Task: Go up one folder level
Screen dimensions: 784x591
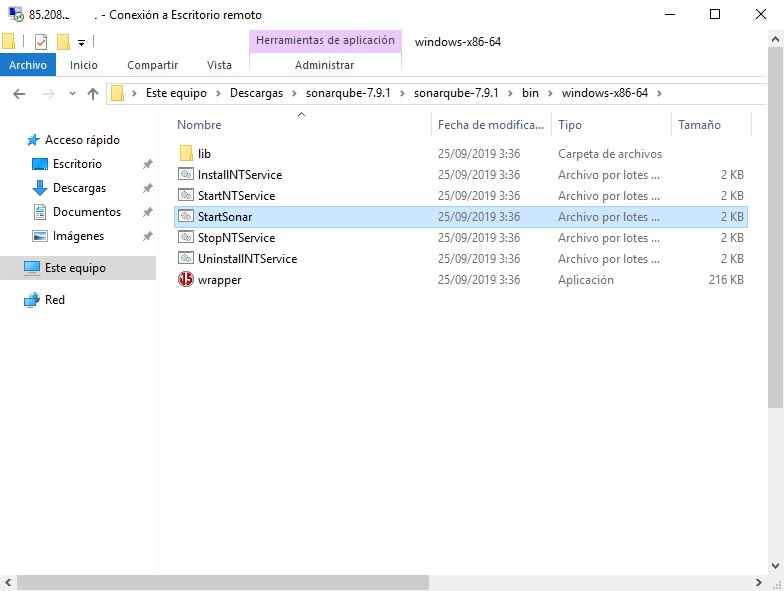Action: tap(92, 94)
